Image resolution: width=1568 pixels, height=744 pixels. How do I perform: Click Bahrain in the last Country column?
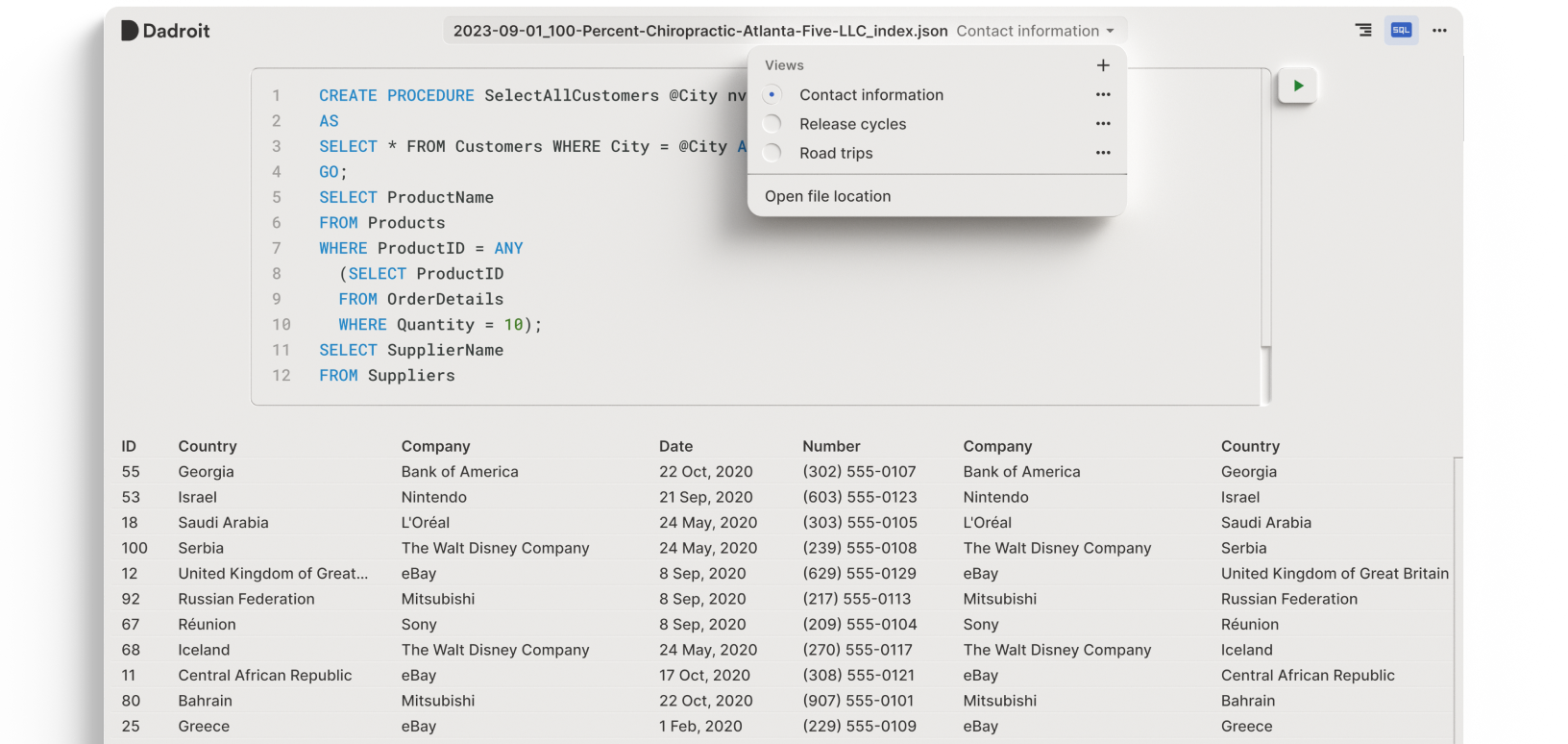(1248, 701)
